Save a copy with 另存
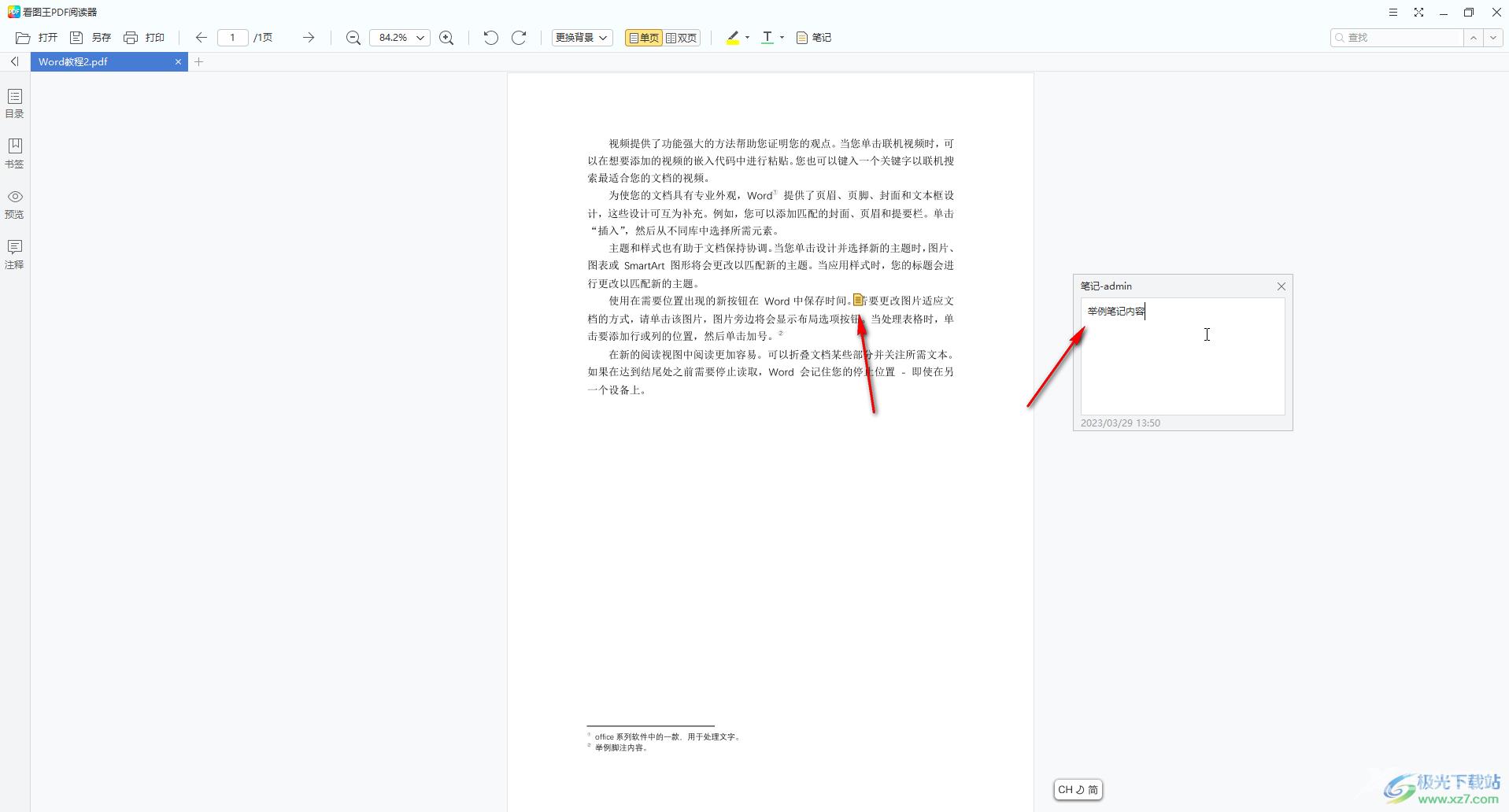This screenshot has height=812, width=1509. (91, 38)
